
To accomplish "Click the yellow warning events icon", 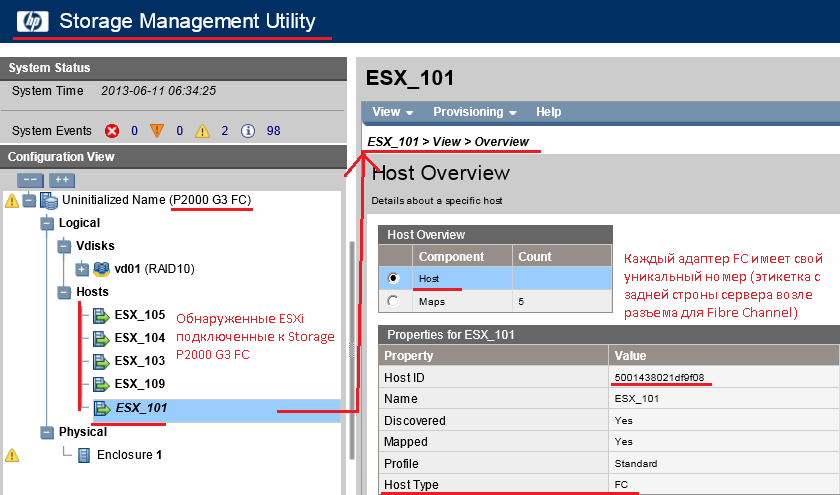I will coord(202,131).
